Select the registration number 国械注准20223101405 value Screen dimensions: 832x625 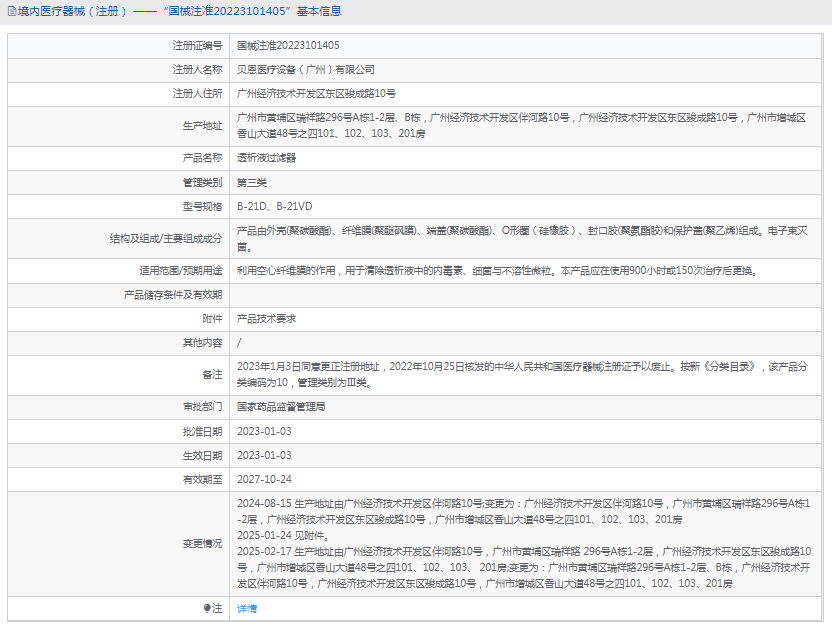point(288,46)
